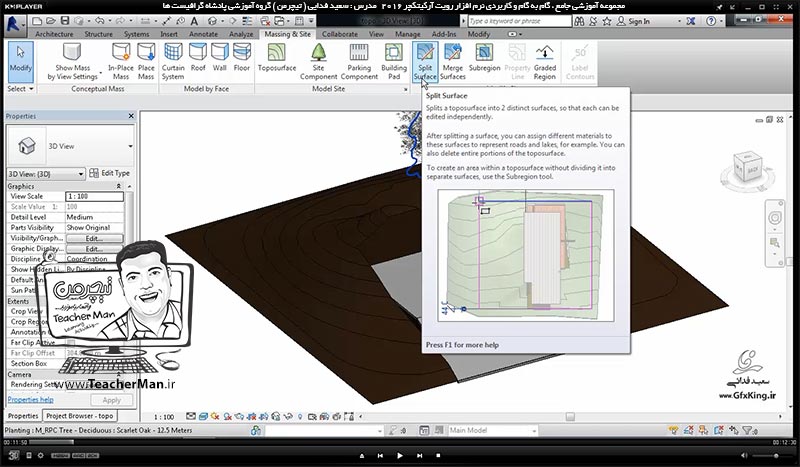The height and width of the screenshot is (467, 800).
Task: Open the Select panel dropdown
Action: (x=20, y=89)
